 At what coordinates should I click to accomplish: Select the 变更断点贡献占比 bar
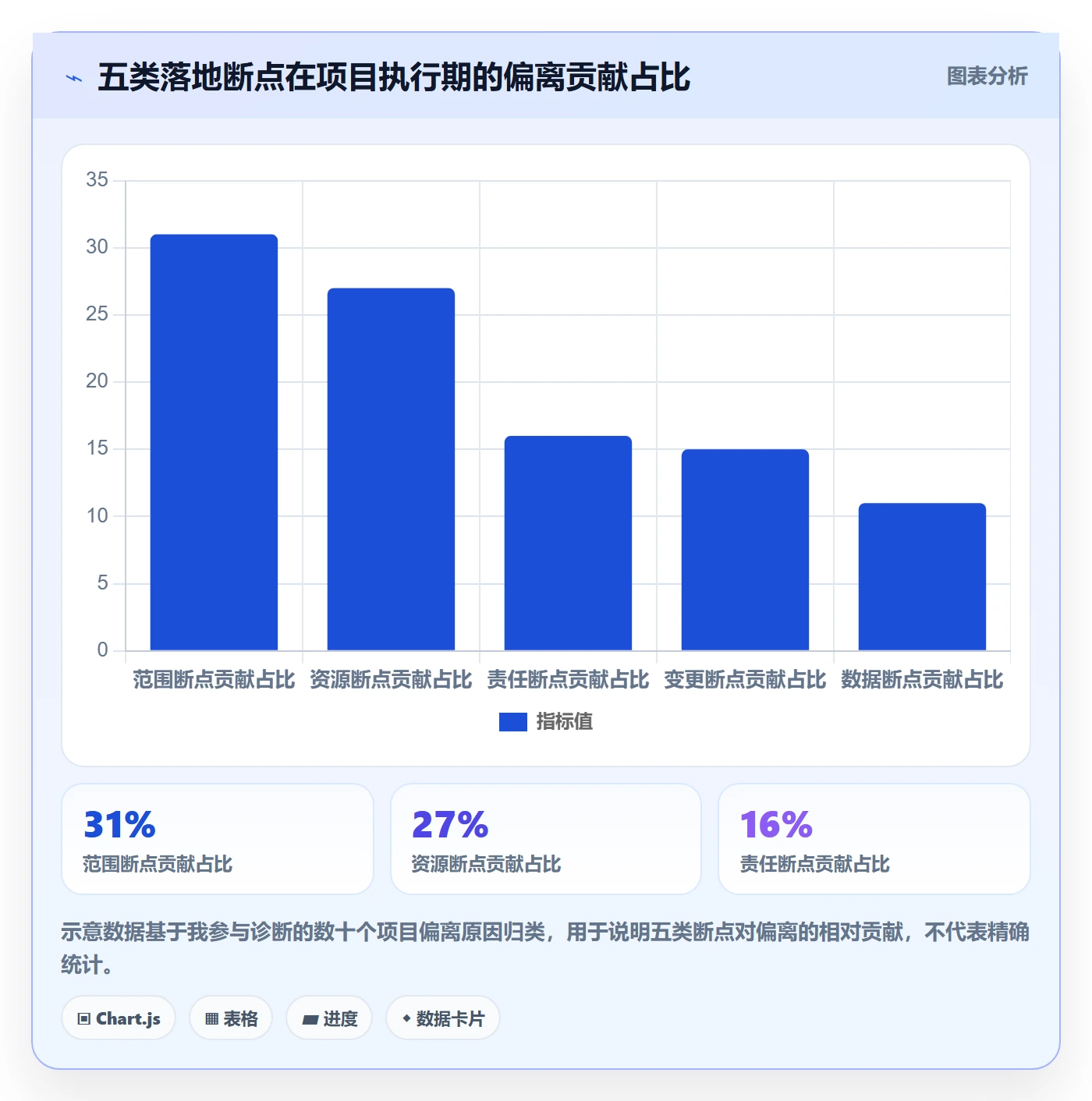pos(745,550)
